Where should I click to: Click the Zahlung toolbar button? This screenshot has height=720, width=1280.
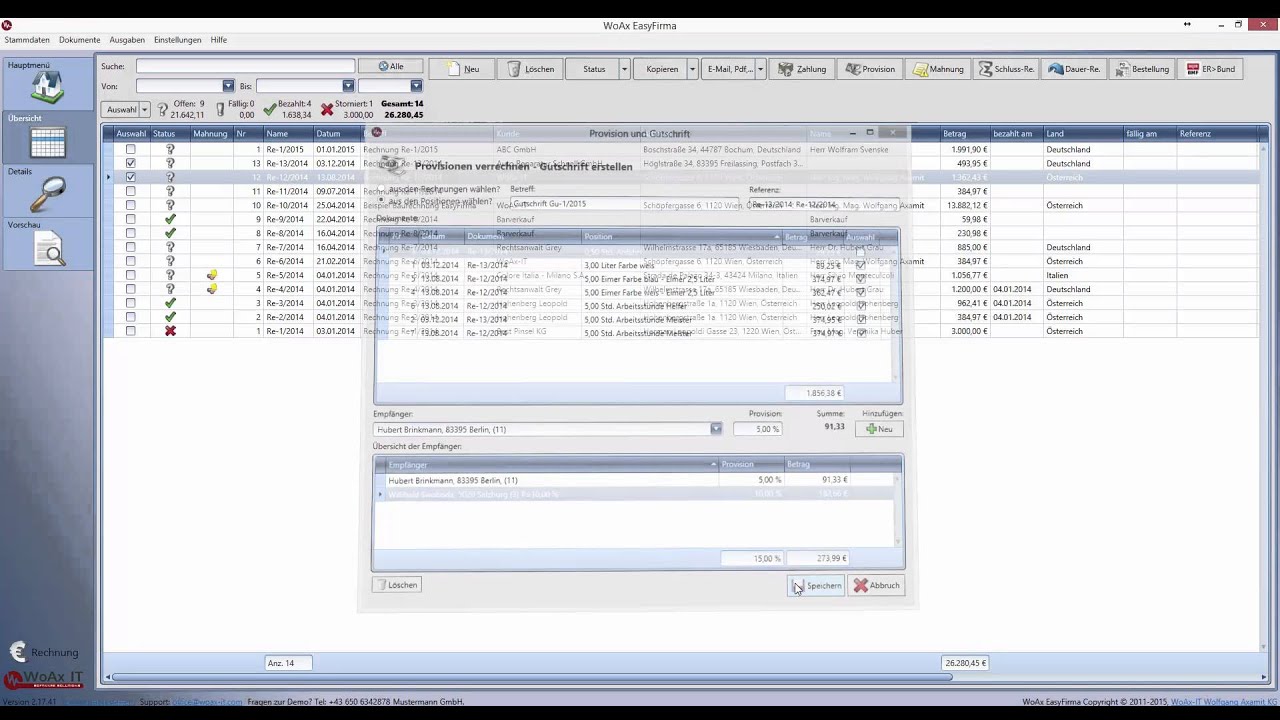click(802, 69)
